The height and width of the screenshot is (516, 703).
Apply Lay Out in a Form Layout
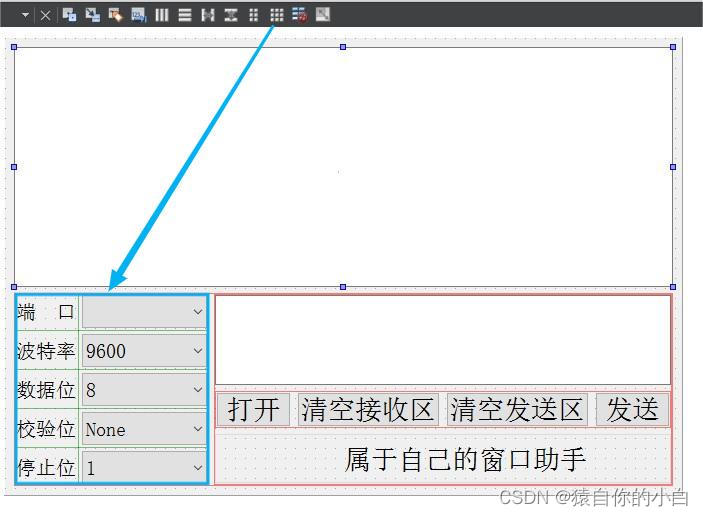pyautogui.click(x=254, y=15)
